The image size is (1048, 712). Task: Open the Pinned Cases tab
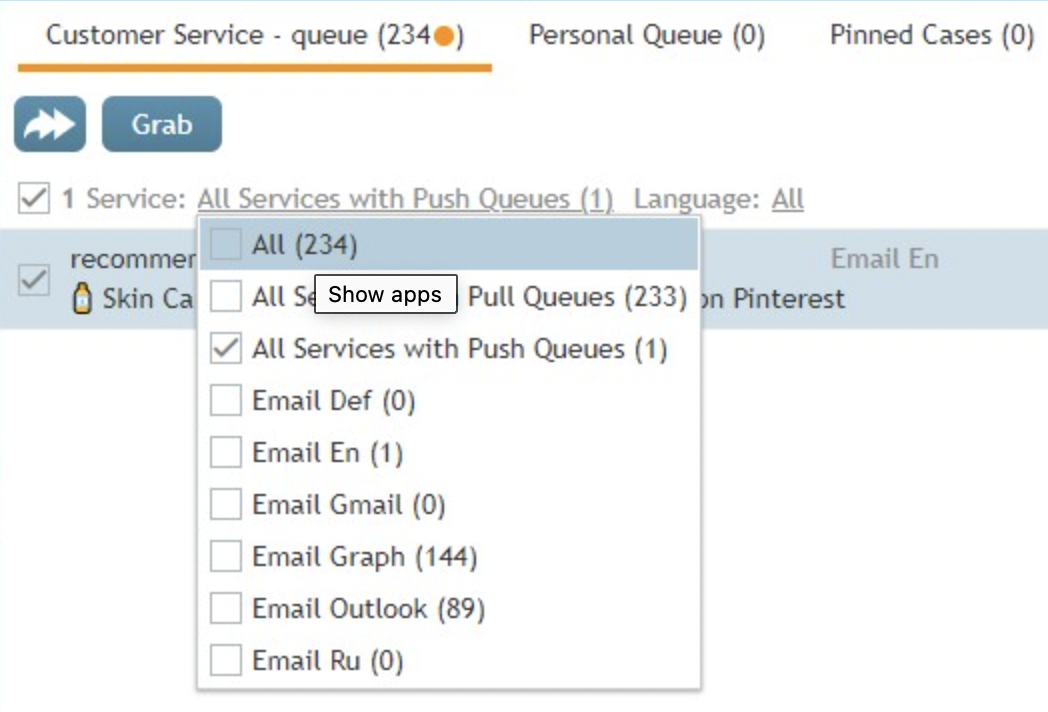click(x=931, y=36)
